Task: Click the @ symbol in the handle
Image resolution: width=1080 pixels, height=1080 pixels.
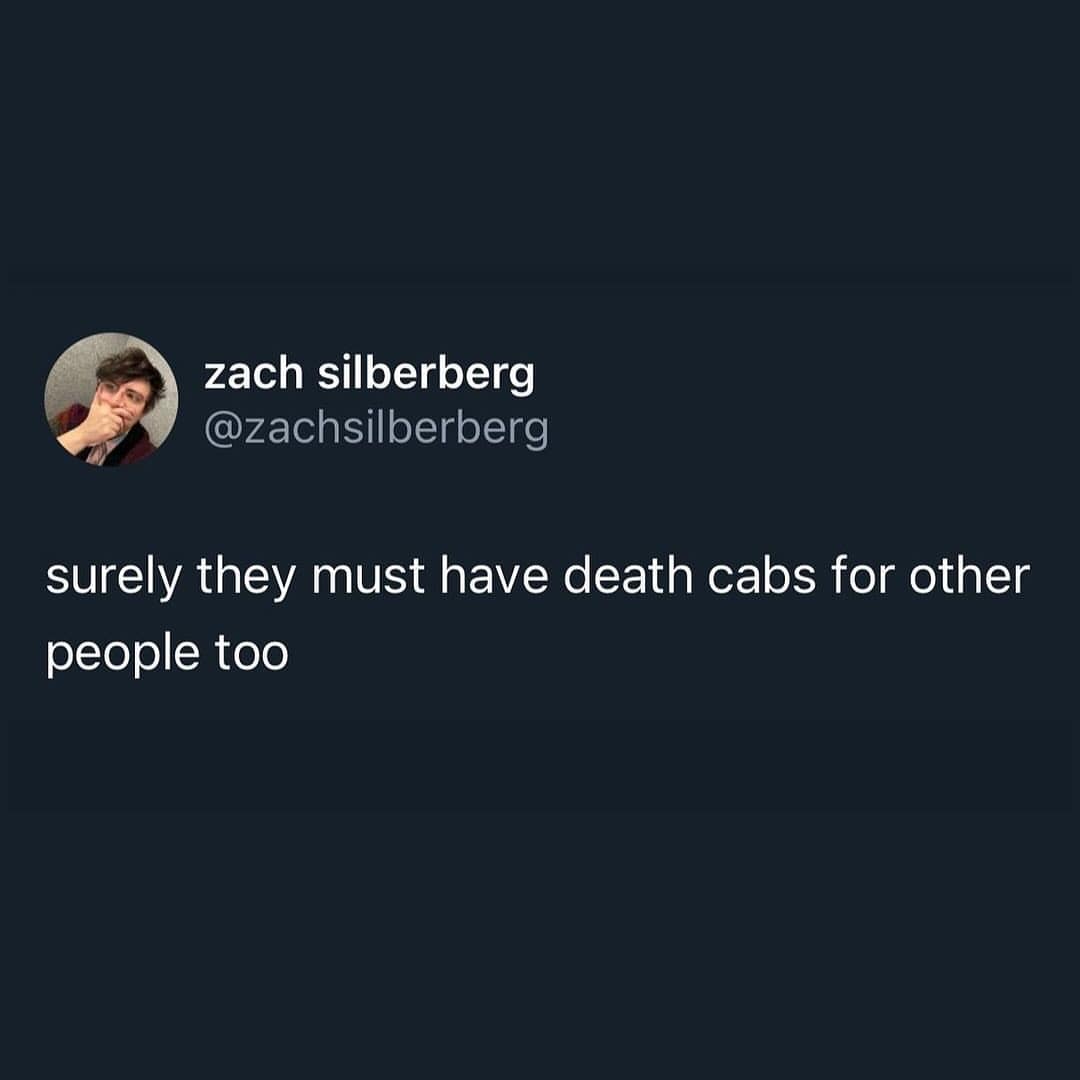Action: (221, 430)
